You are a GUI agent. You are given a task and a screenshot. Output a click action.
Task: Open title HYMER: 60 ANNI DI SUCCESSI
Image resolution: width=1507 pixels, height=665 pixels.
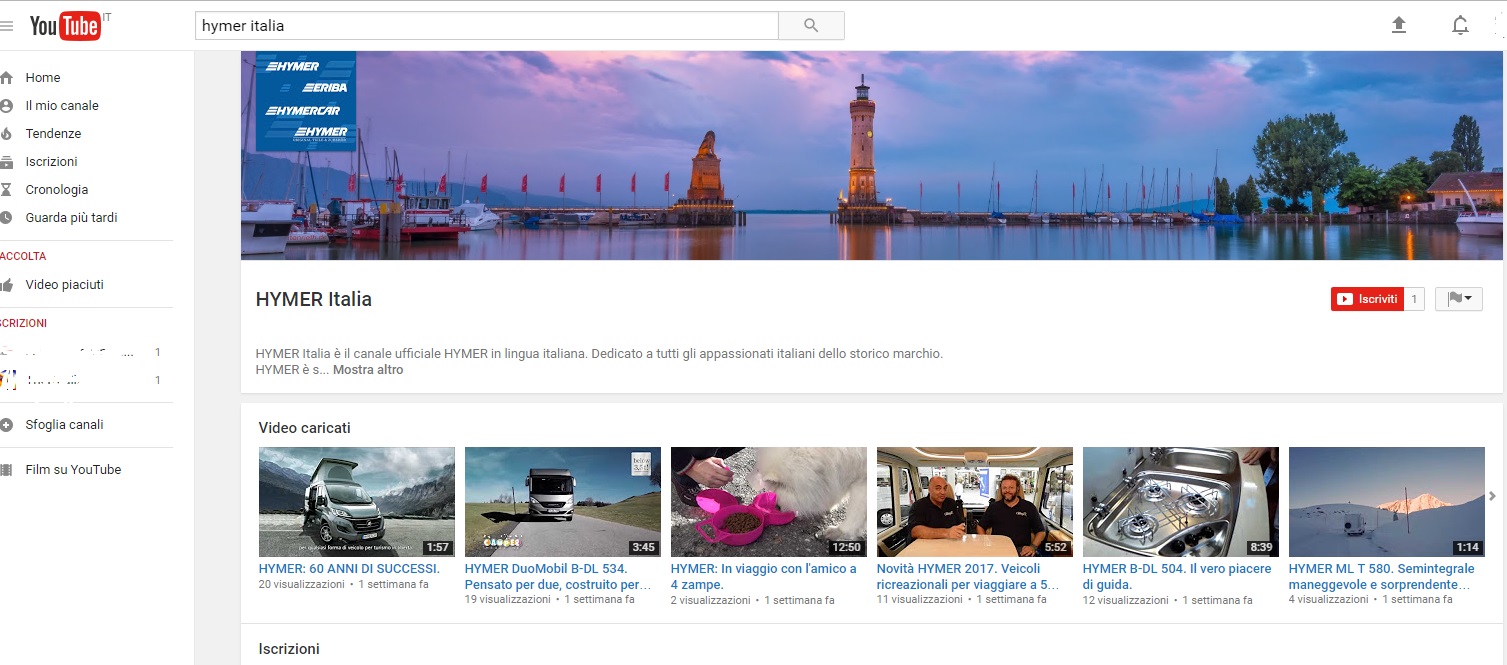click(349, 569)
